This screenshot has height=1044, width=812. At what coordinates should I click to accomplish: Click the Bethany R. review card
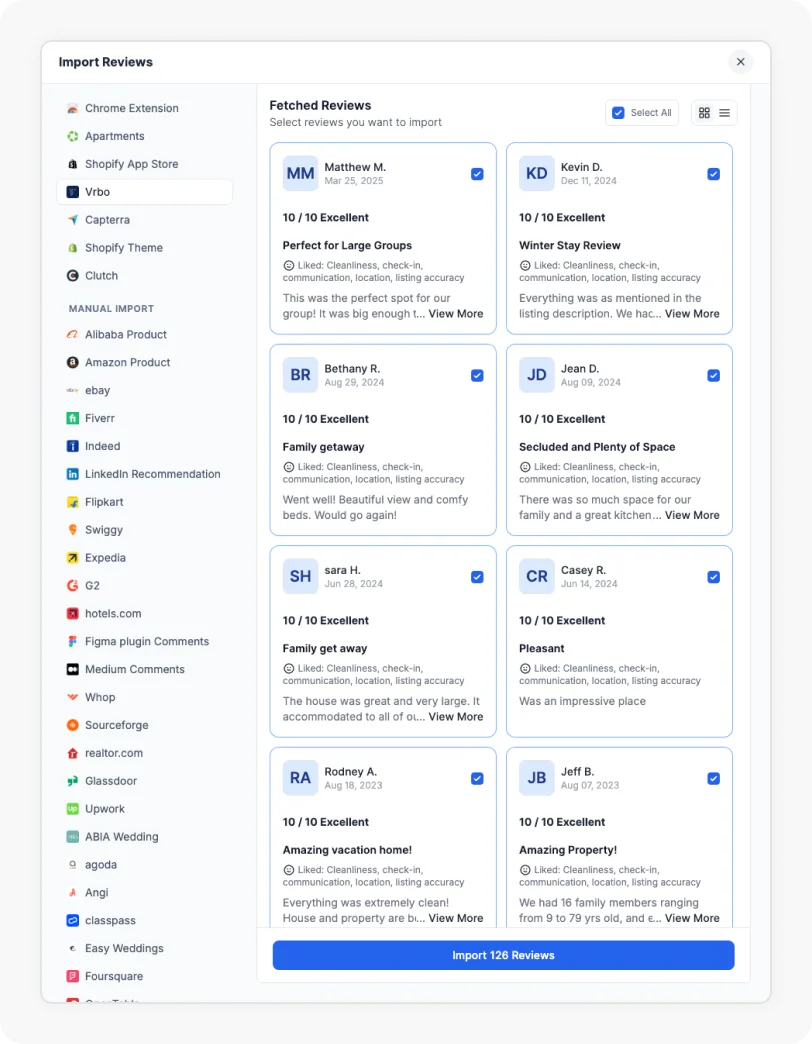(383, 440)
